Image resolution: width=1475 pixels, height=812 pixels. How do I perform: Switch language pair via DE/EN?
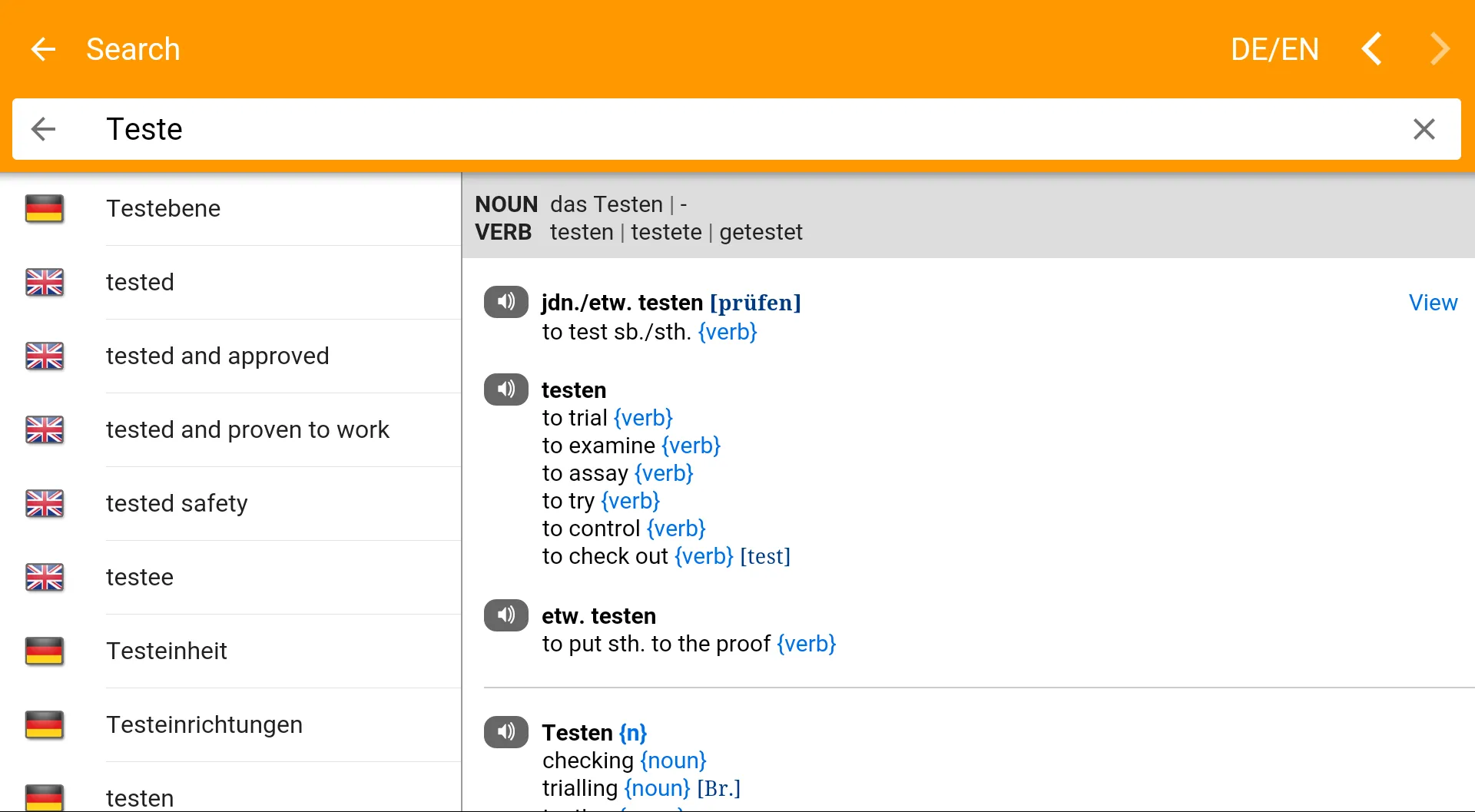1274,49
